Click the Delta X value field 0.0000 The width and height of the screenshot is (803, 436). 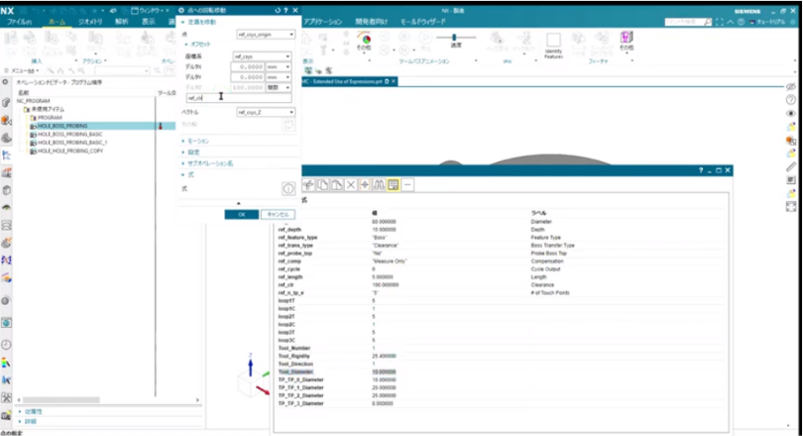pos(248,67)
